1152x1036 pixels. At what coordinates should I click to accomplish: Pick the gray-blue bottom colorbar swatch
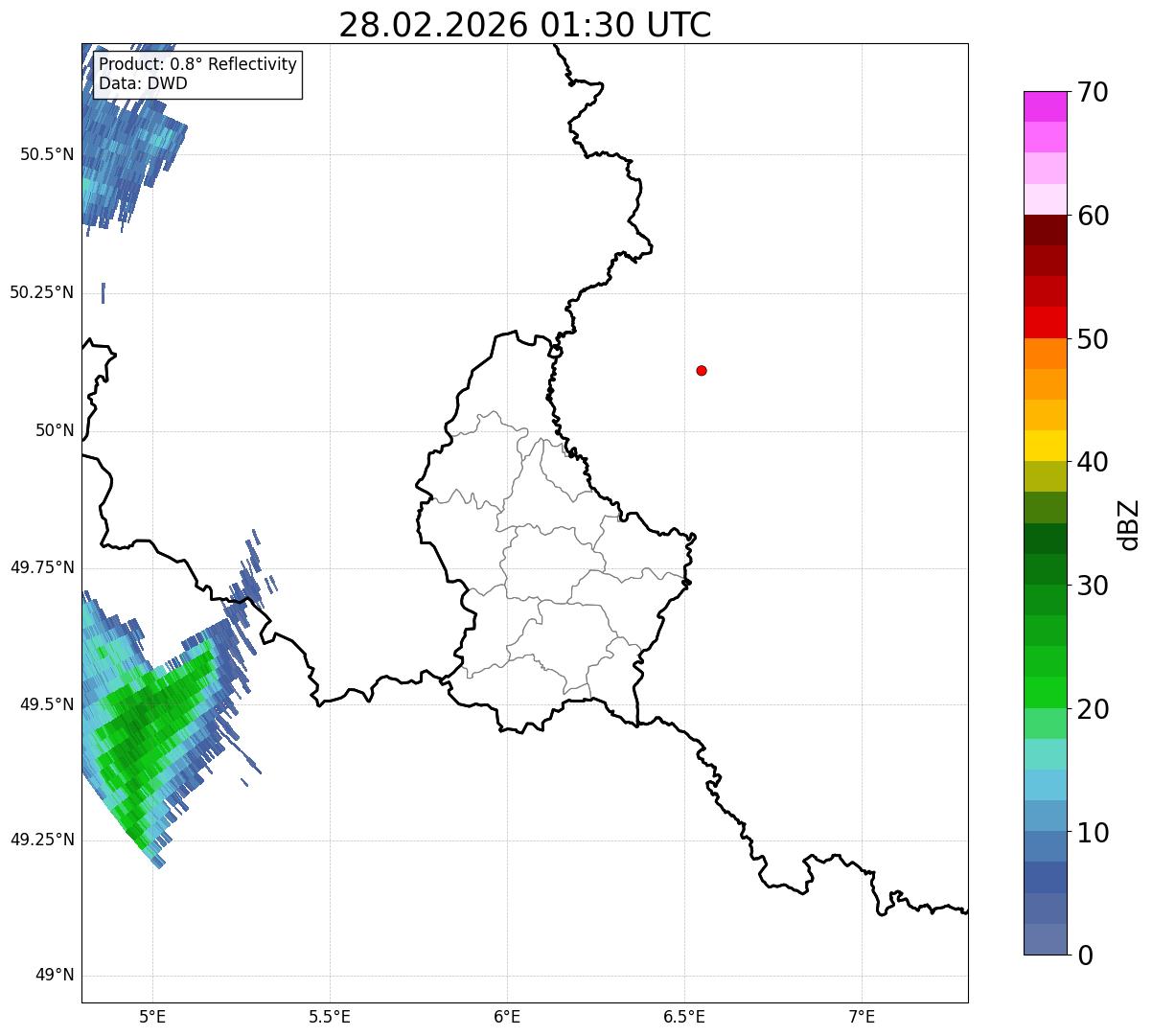(x=1045, y=939)
